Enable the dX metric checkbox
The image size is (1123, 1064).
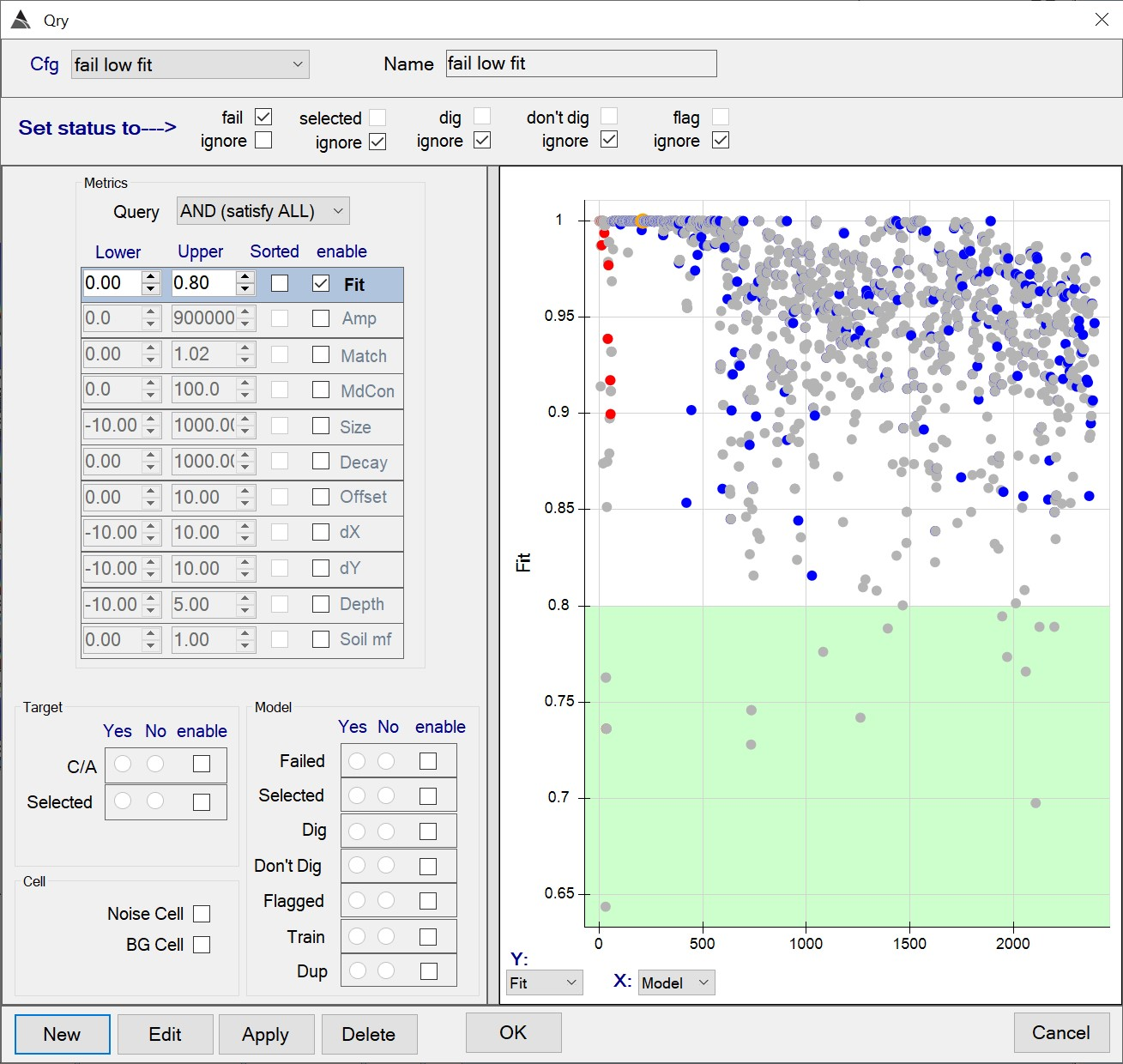coord(321,532)
